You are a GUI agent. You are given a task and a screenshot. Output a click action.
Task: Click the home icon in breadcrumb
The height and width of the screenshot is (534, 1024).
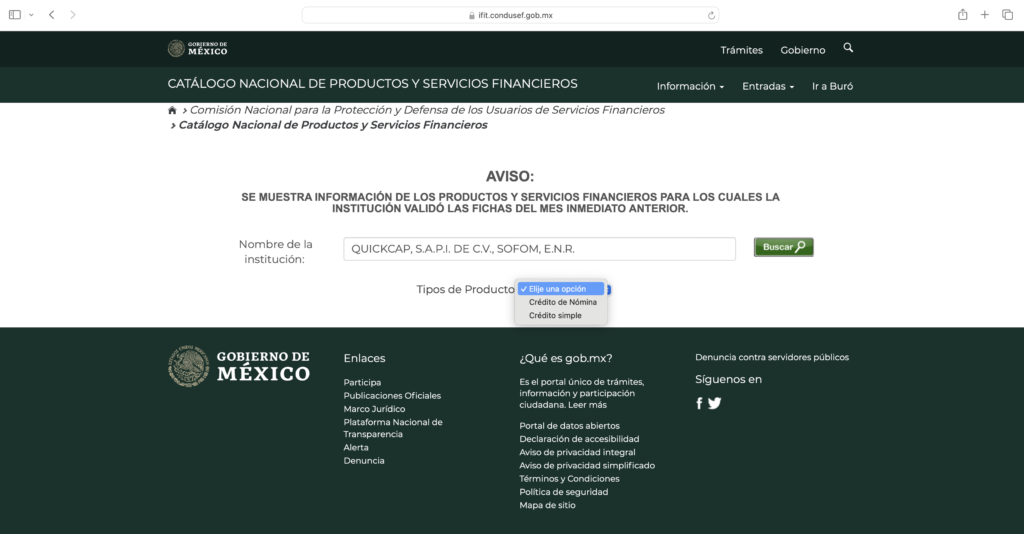click(x=173, y=110)
